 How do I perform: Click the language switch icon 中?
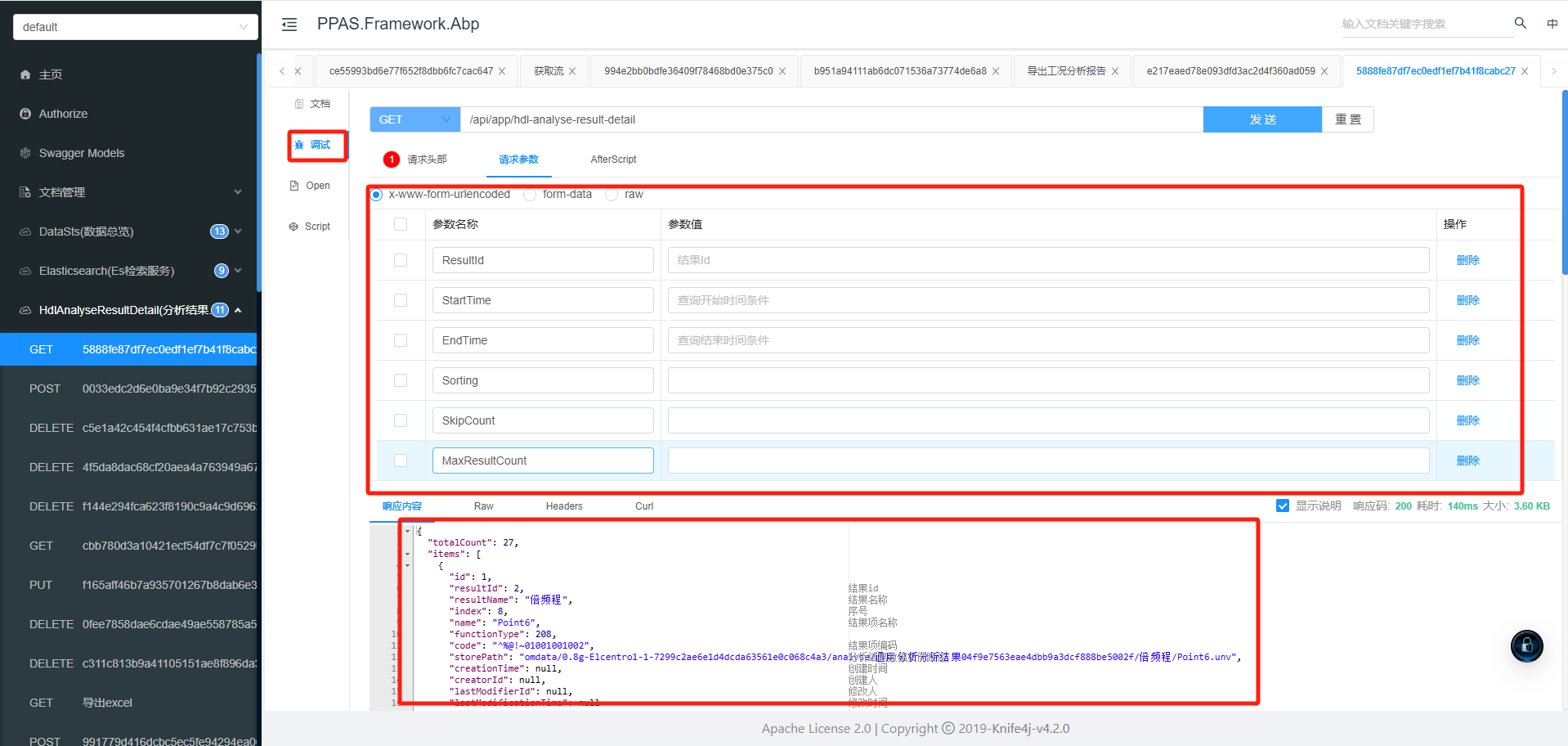pyautogui.click(x=1552, y=24)
